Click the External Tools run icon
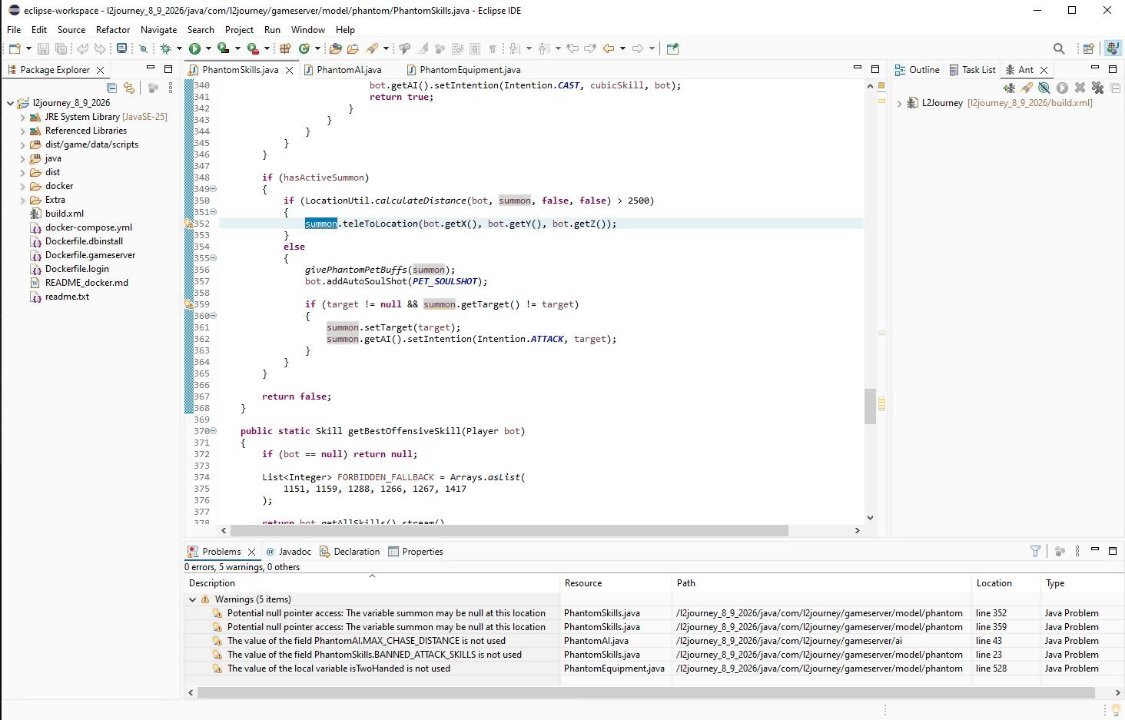Screen dimensions: 1125x720 (253, 49)
